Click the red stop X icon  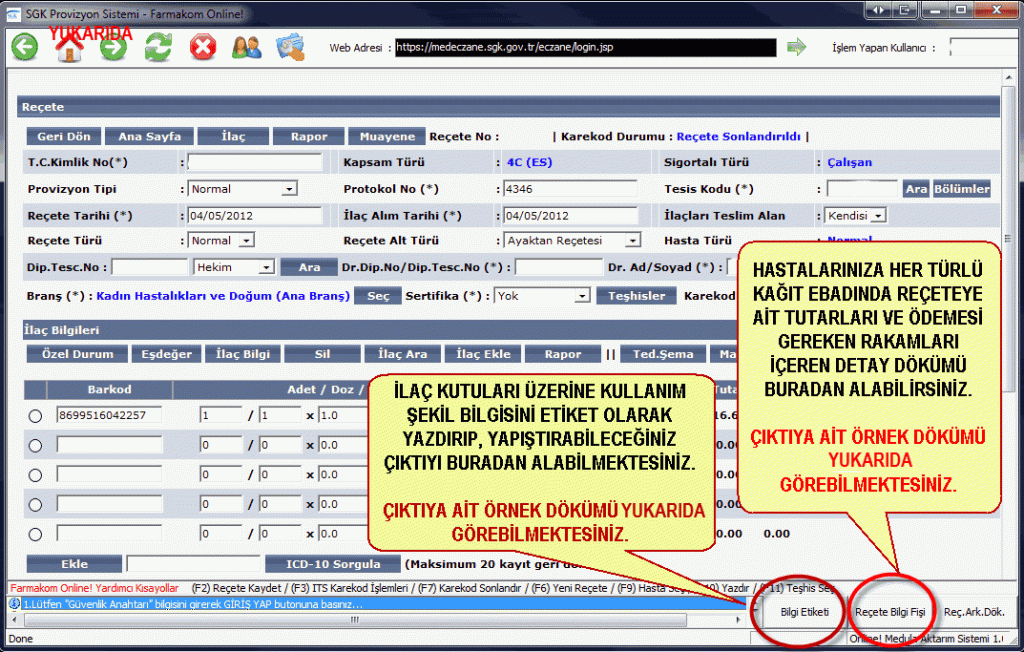(x=202, y=47)
